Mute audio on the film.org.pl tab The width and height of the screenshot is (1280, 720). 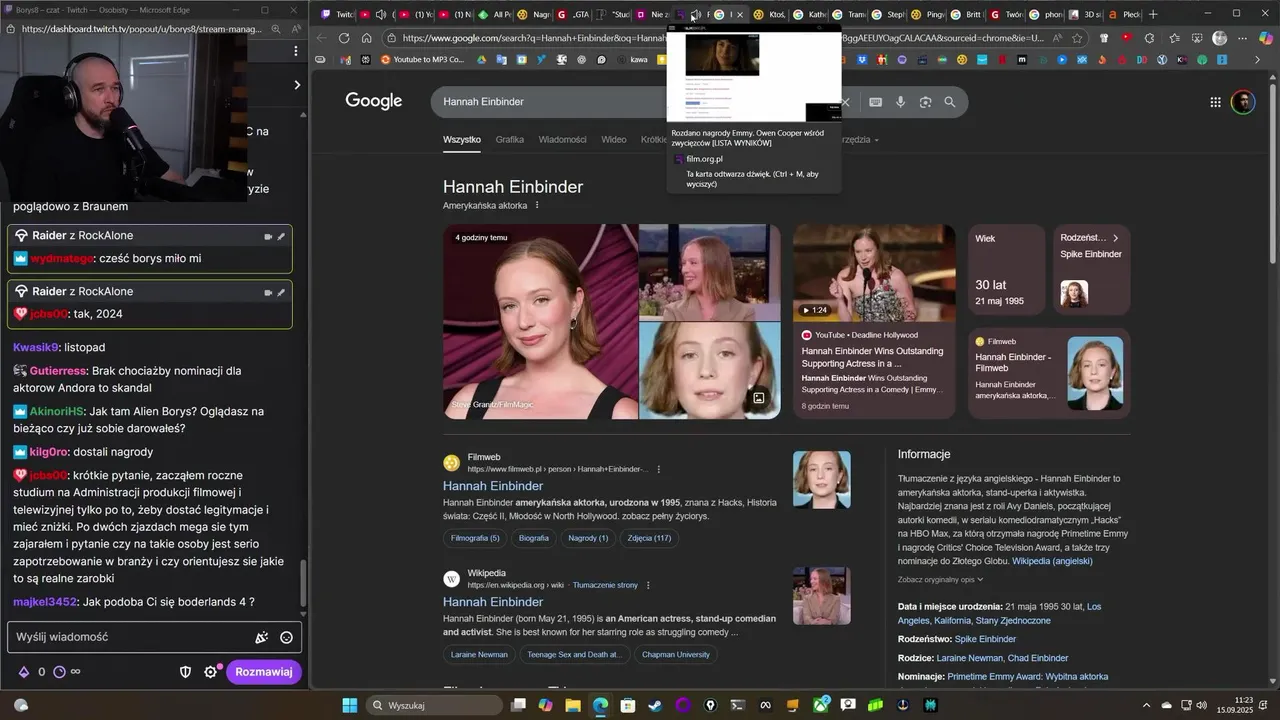695,15
